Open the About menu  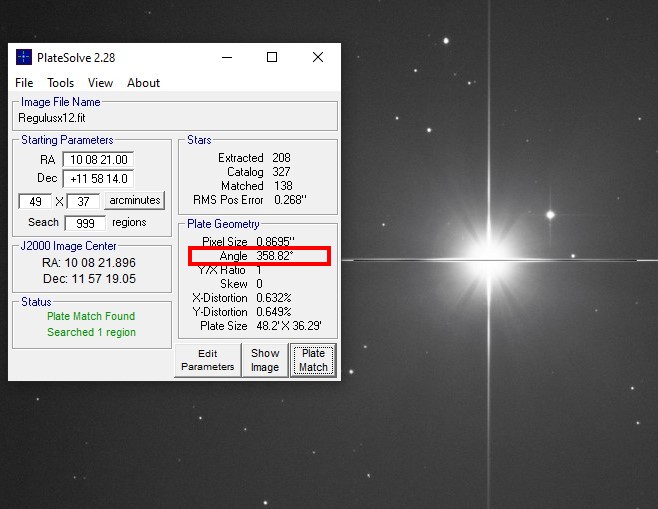point(143,83)
